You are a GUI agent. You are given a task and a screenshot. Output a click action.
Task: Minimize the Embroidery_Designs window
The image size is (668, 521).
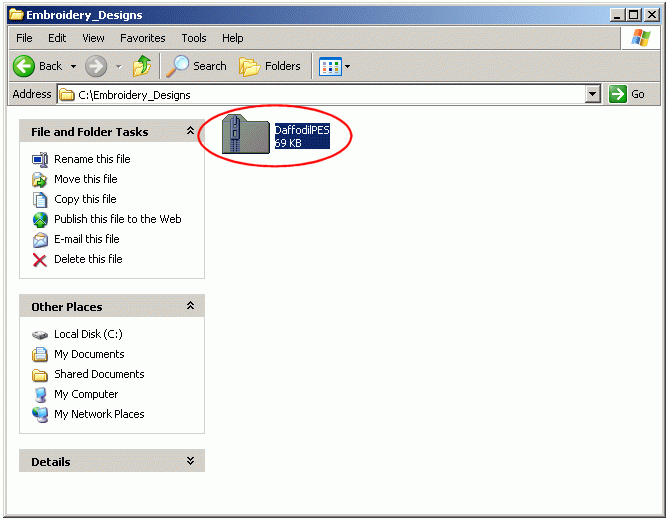tap(617, 15)
